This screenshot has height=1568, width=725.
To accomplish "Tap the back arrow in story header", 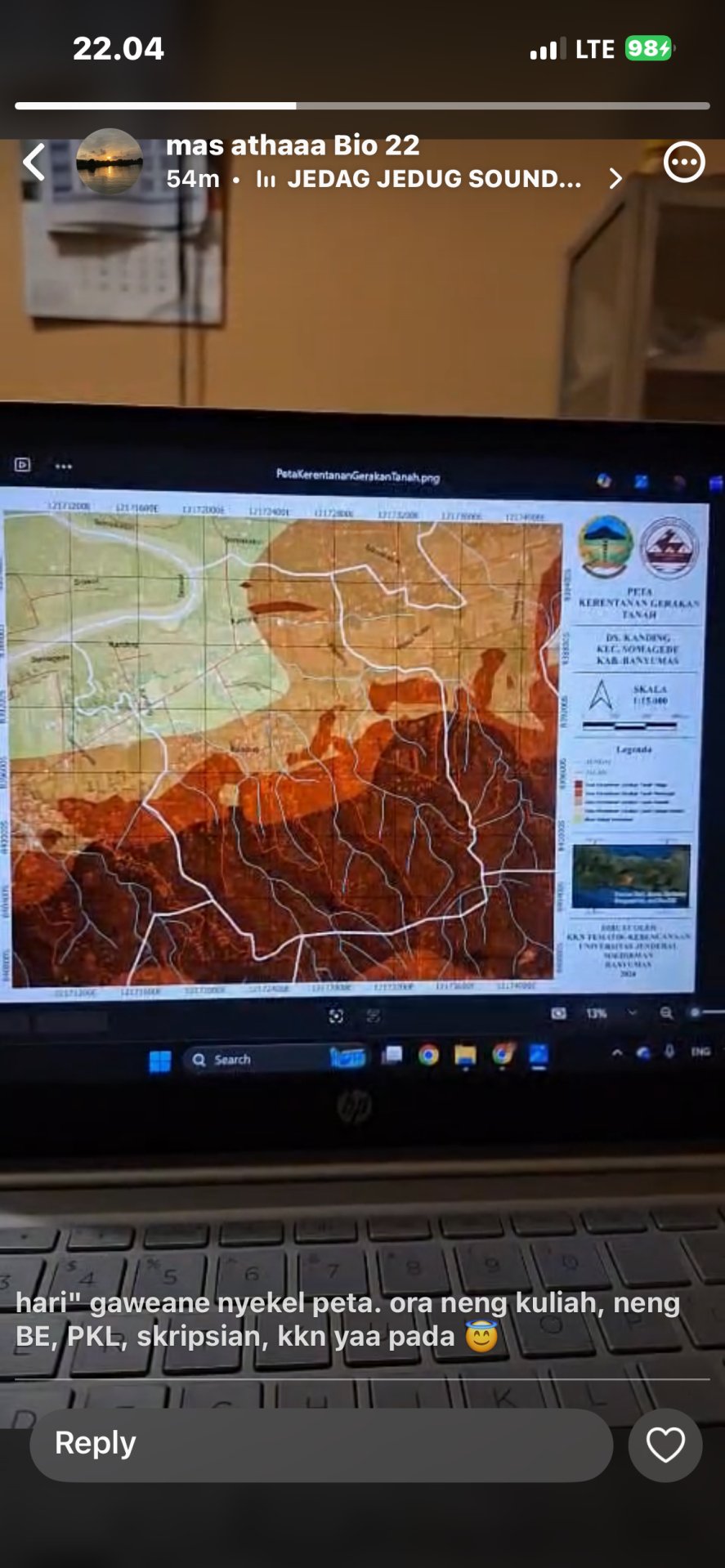I will point(34,162).
